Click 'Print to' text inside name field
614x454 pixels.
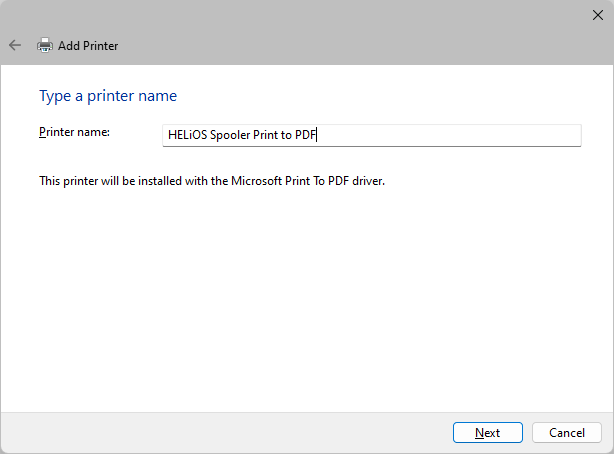273,135
